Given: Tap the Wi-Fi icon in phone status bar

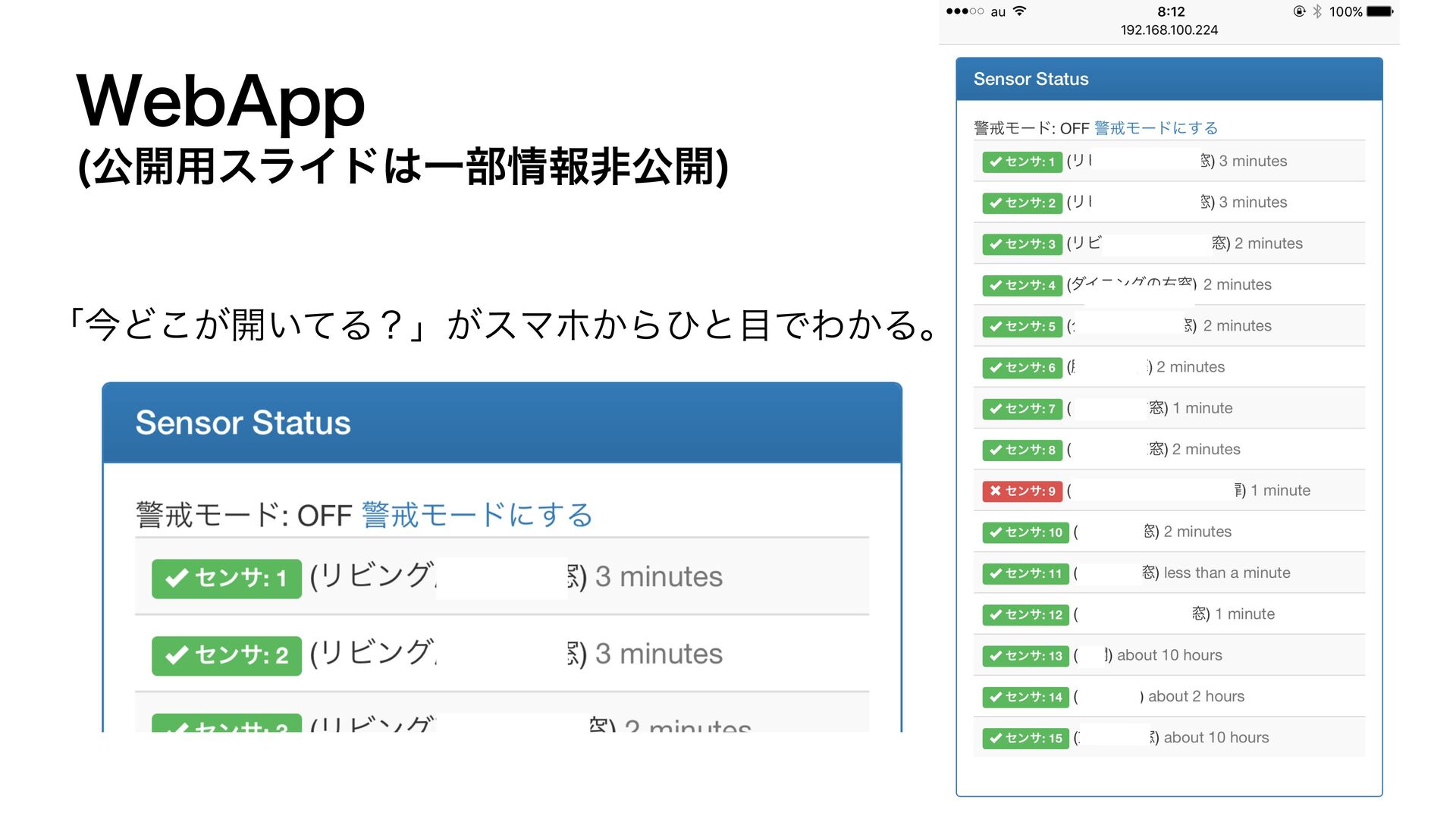Looking at the screenshot, I should point(1020,11).
